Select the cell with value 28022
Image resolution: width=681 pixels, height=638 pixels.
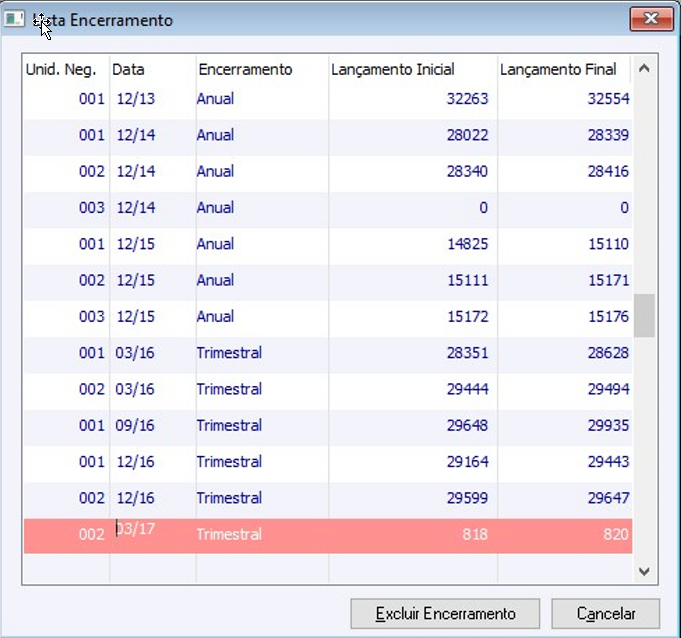pyautogui.click(x=467, y=135)
